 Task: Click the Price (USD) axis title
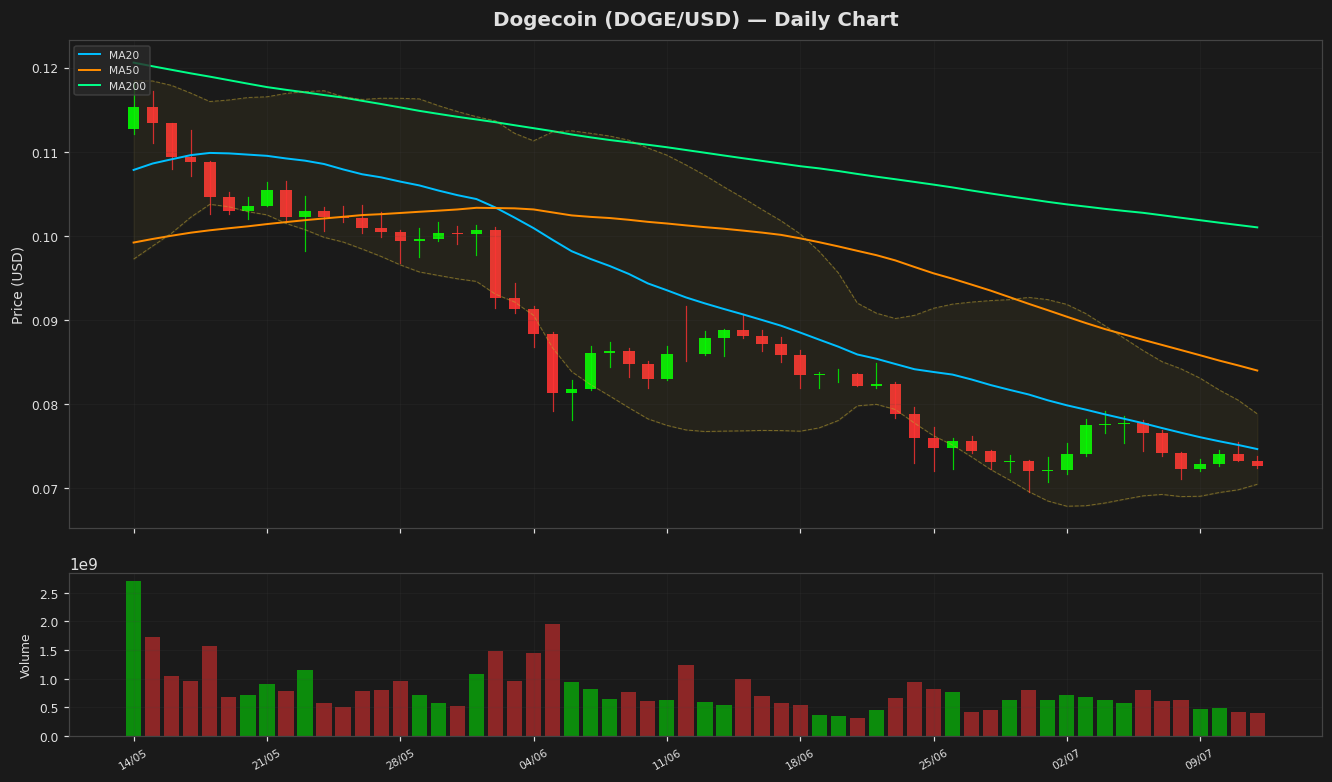[x=18, y=285]
